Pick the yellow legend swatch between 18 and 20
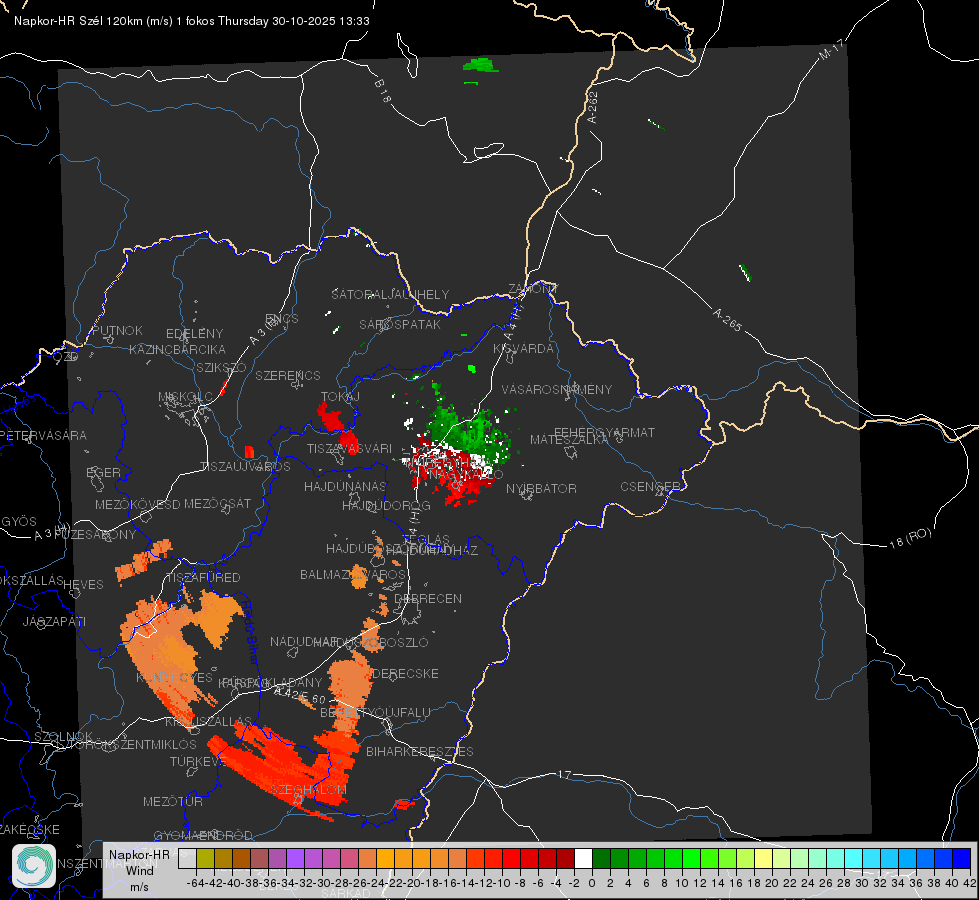The width and height of the screenshot is (979, 900). coord(763,858)
